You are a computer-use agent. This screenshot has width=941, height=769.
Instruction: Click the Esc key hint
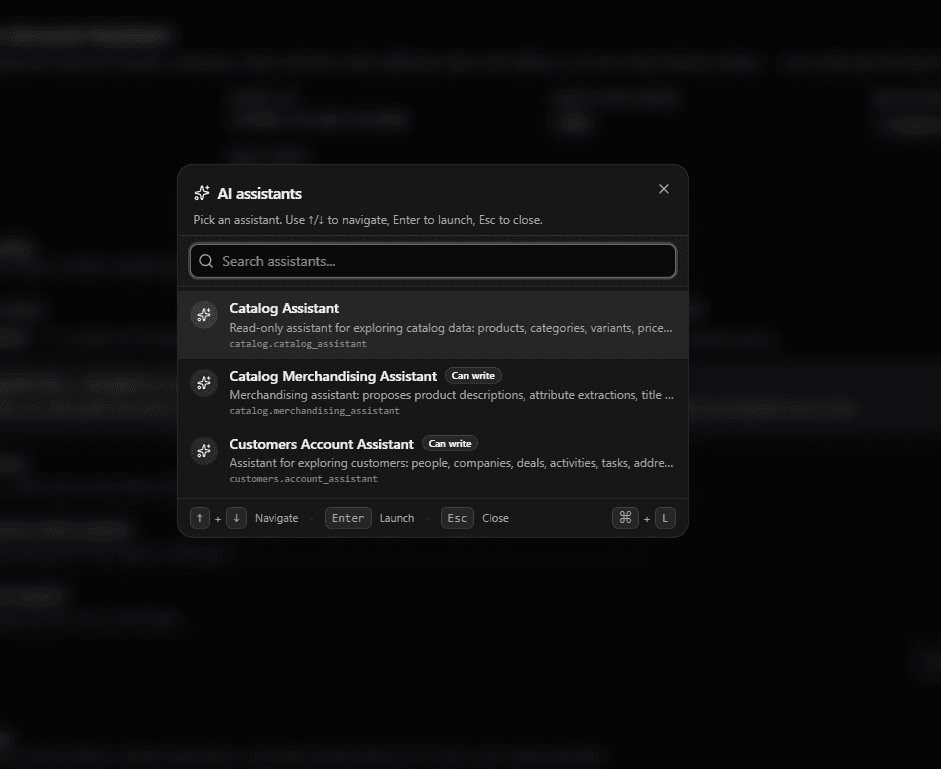tap(457, 518)
